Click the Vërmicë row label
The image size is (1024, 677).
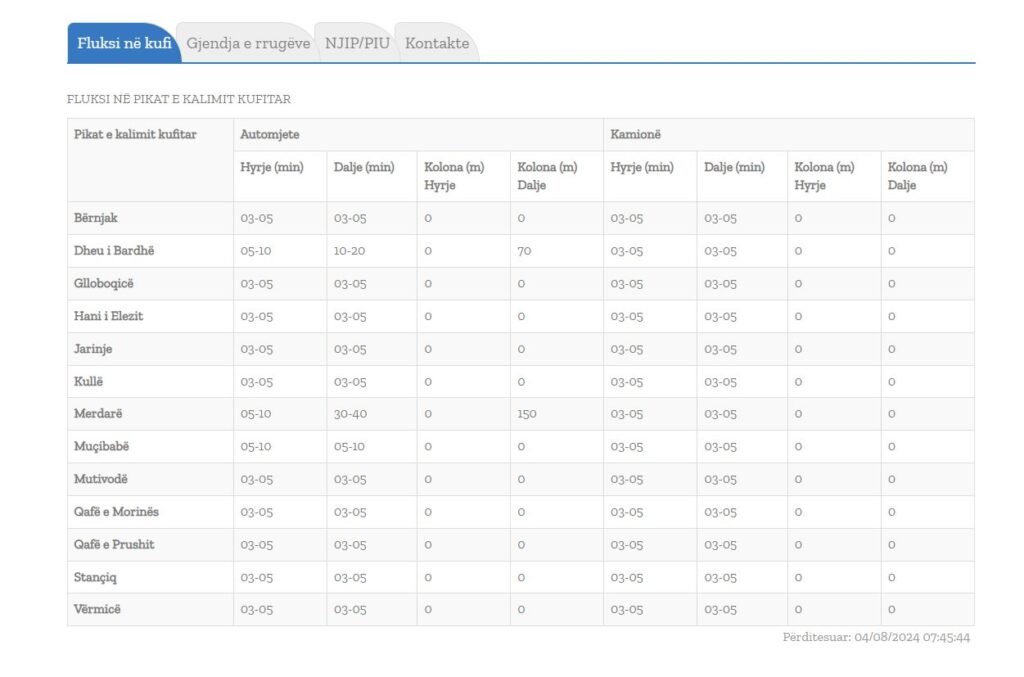tap(97, 609)
